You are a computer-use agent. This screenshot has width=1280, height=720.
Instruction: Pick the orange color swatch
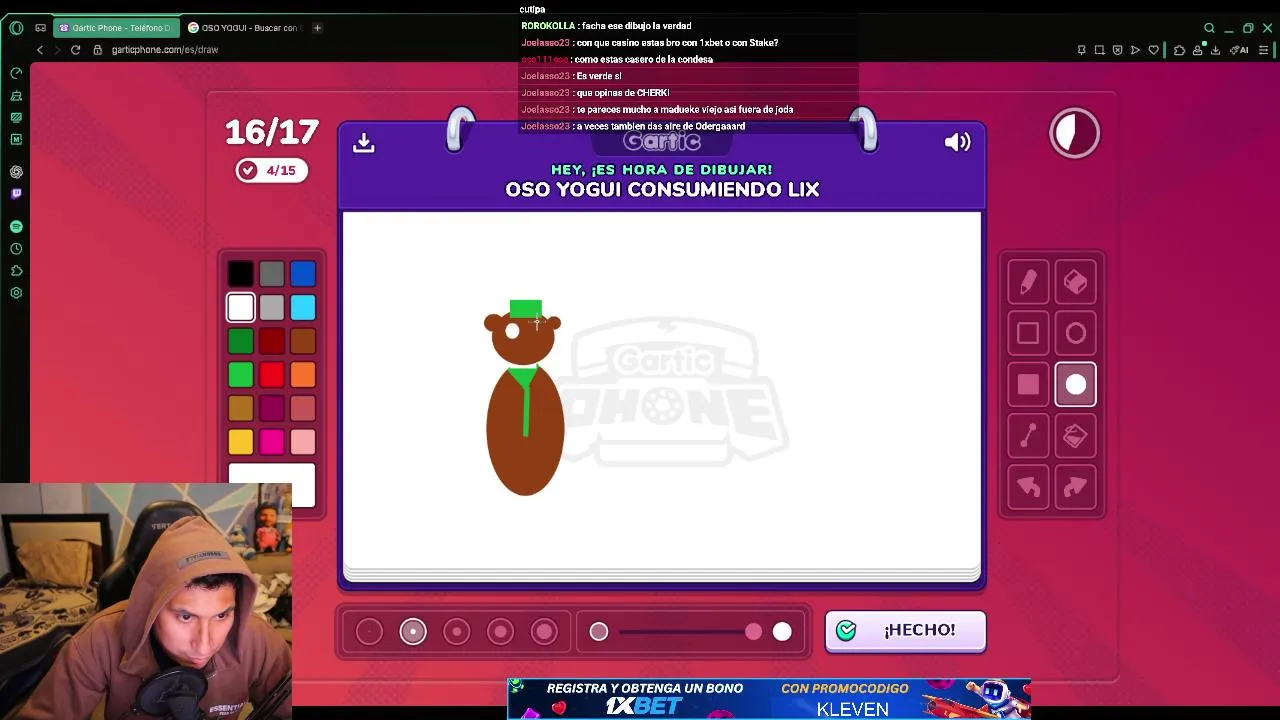click(x=303, y=375)
